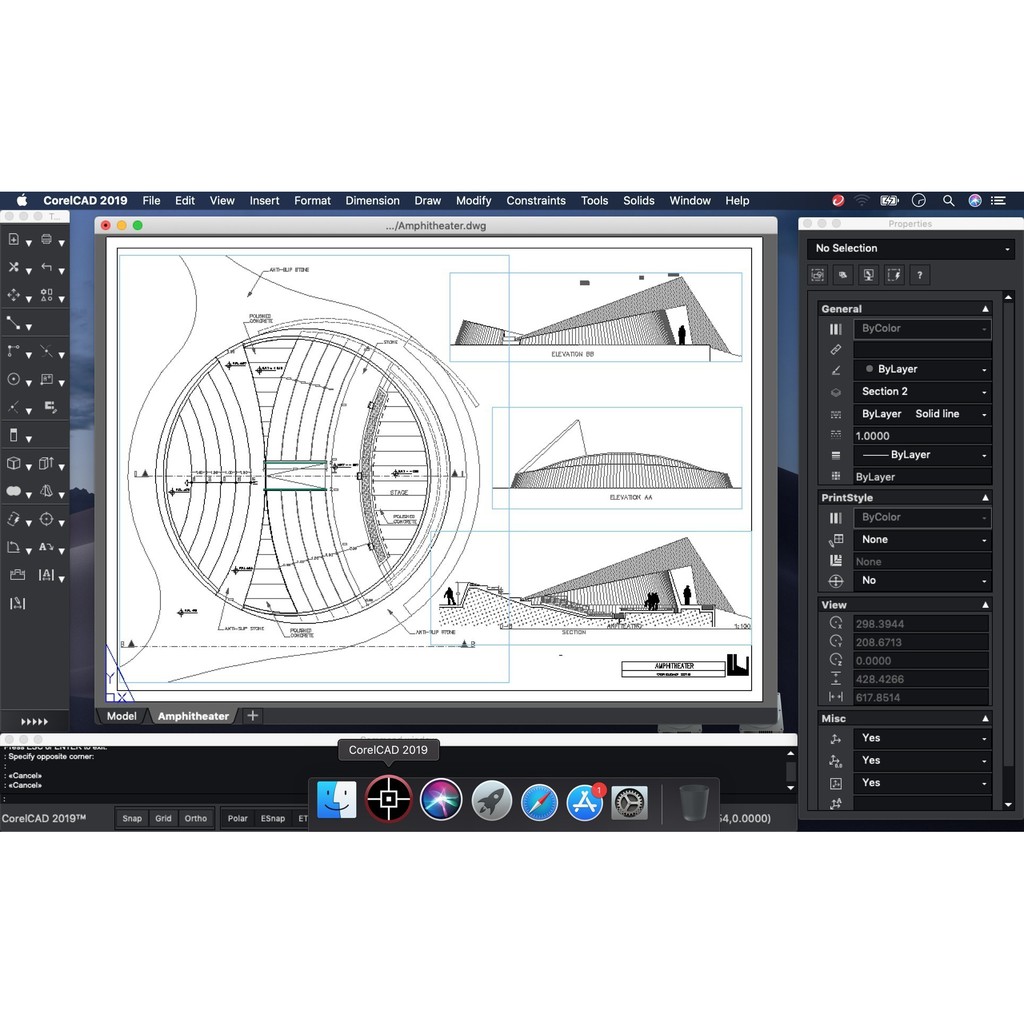Viewport: 1024px width, 1024px height.
Task: Toggle Ortho mode in the status bar
Action: tap(196, 818)
